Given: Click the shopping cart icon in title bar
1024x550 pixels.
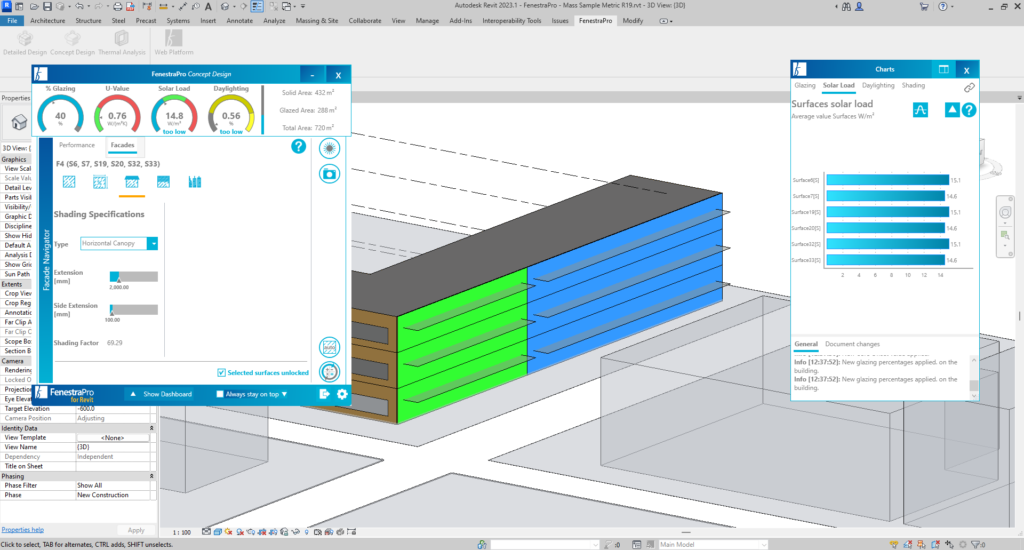Looking at the screenshot, I should pyautogui.click(x=924, y=7).
